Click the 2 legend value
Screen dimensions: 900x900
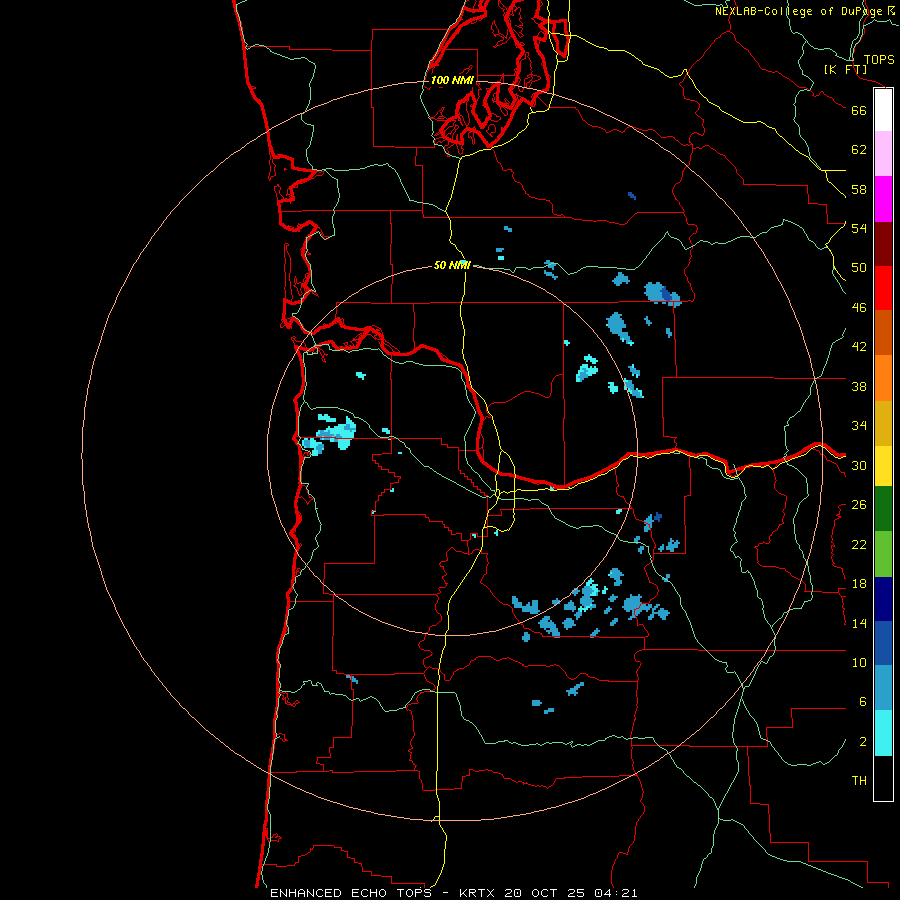click(863, 742)
